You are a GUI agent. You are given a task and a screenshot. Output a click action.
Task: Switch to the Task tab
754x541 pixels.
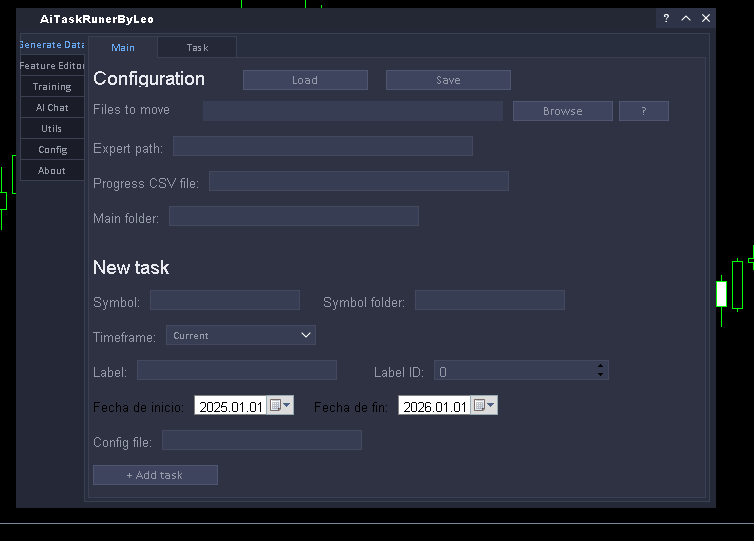(197, 47)
